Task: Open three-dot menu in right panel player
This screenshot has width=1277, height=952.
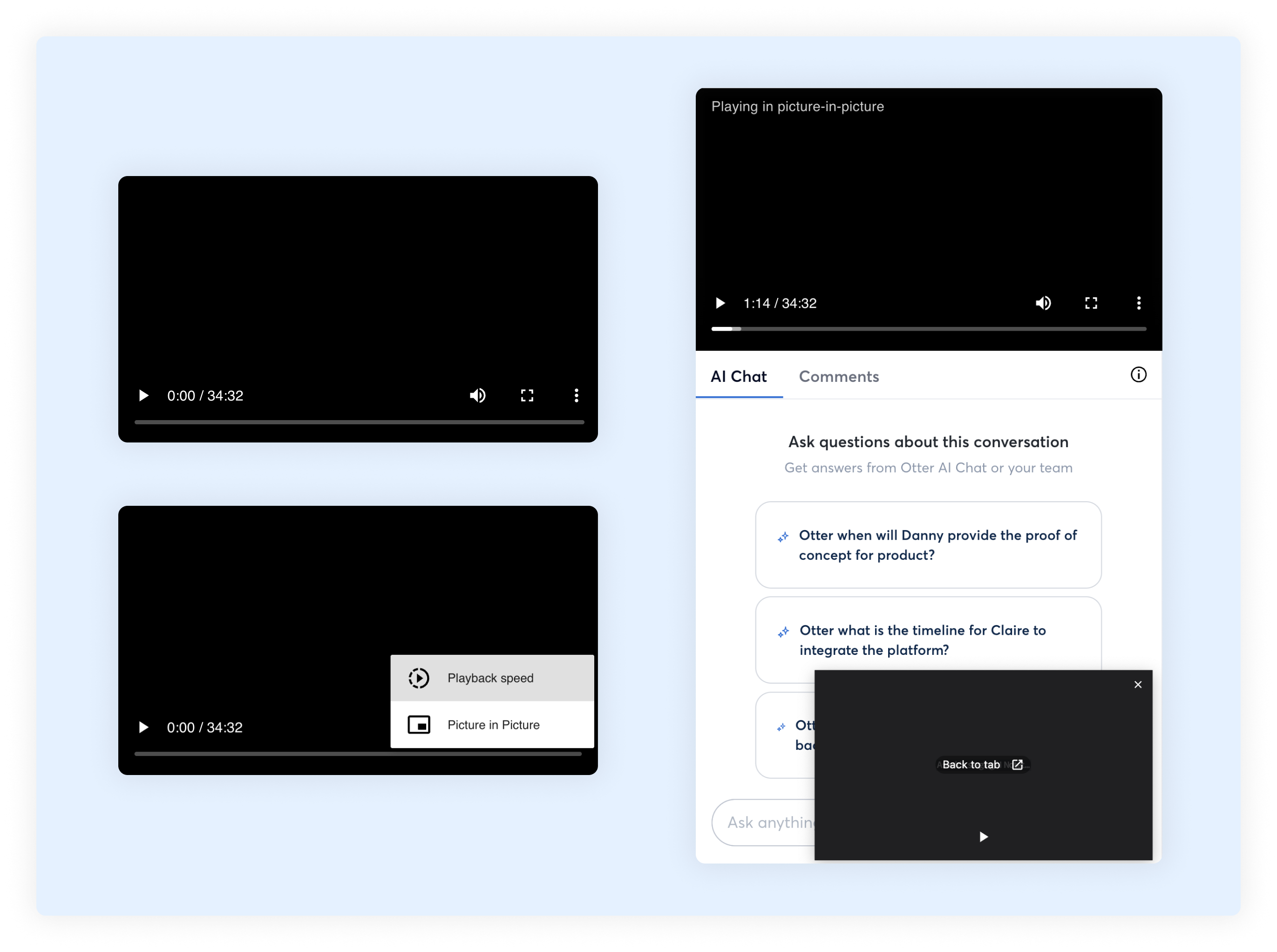Action: click(x=1139, y=303)
